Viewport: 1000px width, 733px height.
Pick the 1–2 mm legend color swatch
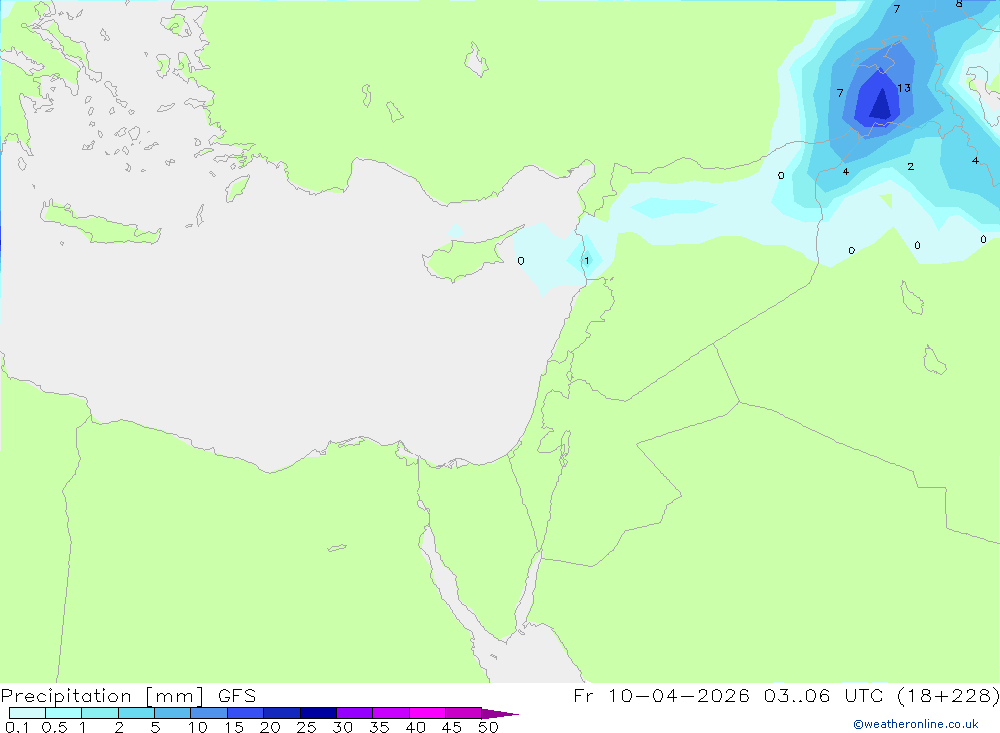click(100, 713)
